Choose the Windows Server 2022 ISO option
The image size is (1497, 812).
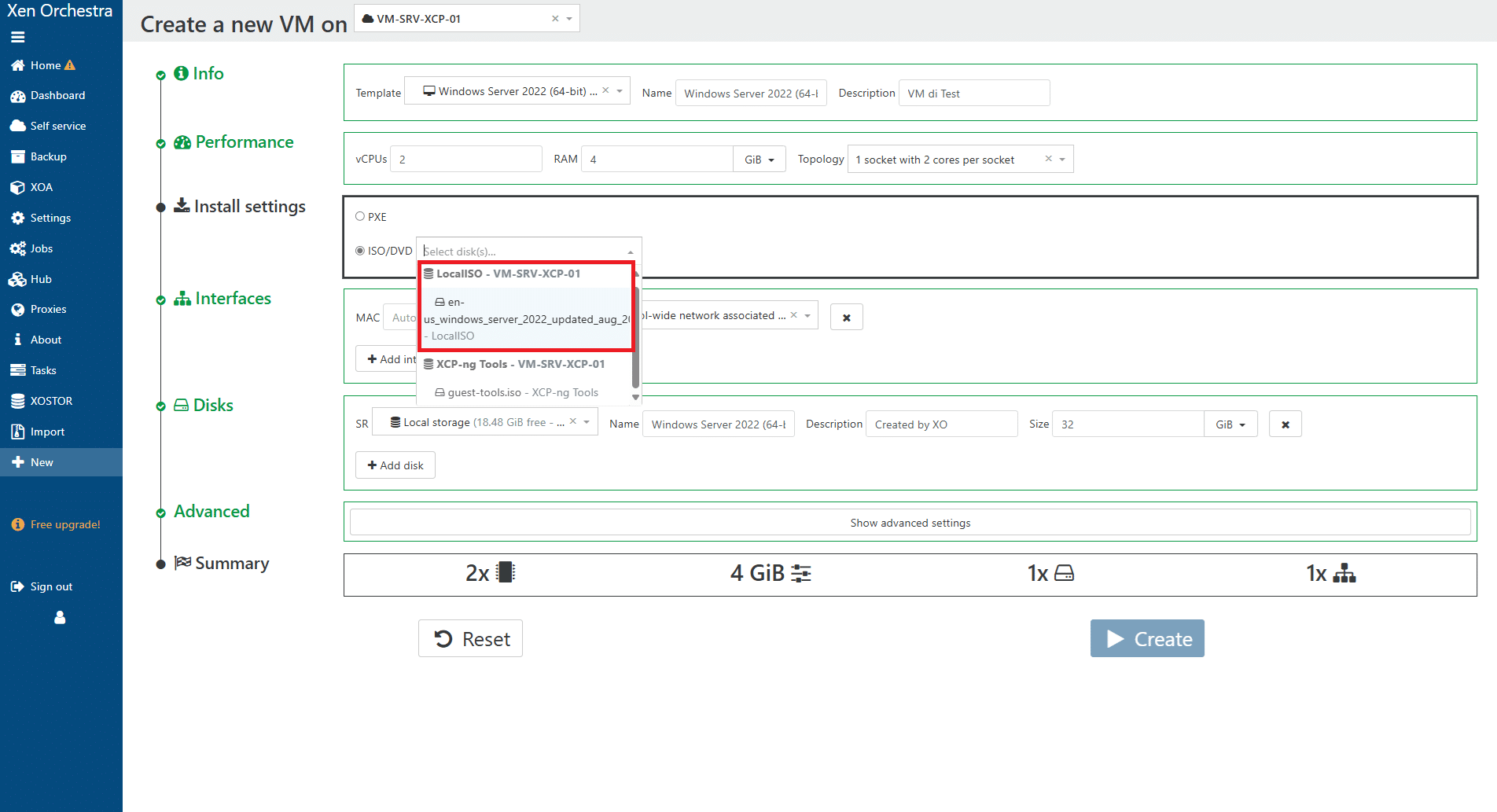tap(526, 318)
